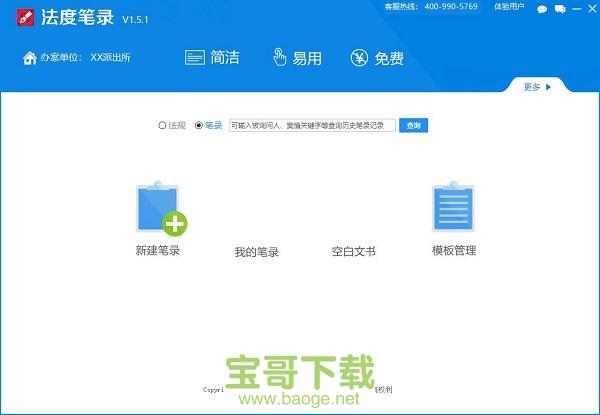Open the chat bubble message icon
The width and height of the screenshot is (600, 415).
click(x=542, y=9)
